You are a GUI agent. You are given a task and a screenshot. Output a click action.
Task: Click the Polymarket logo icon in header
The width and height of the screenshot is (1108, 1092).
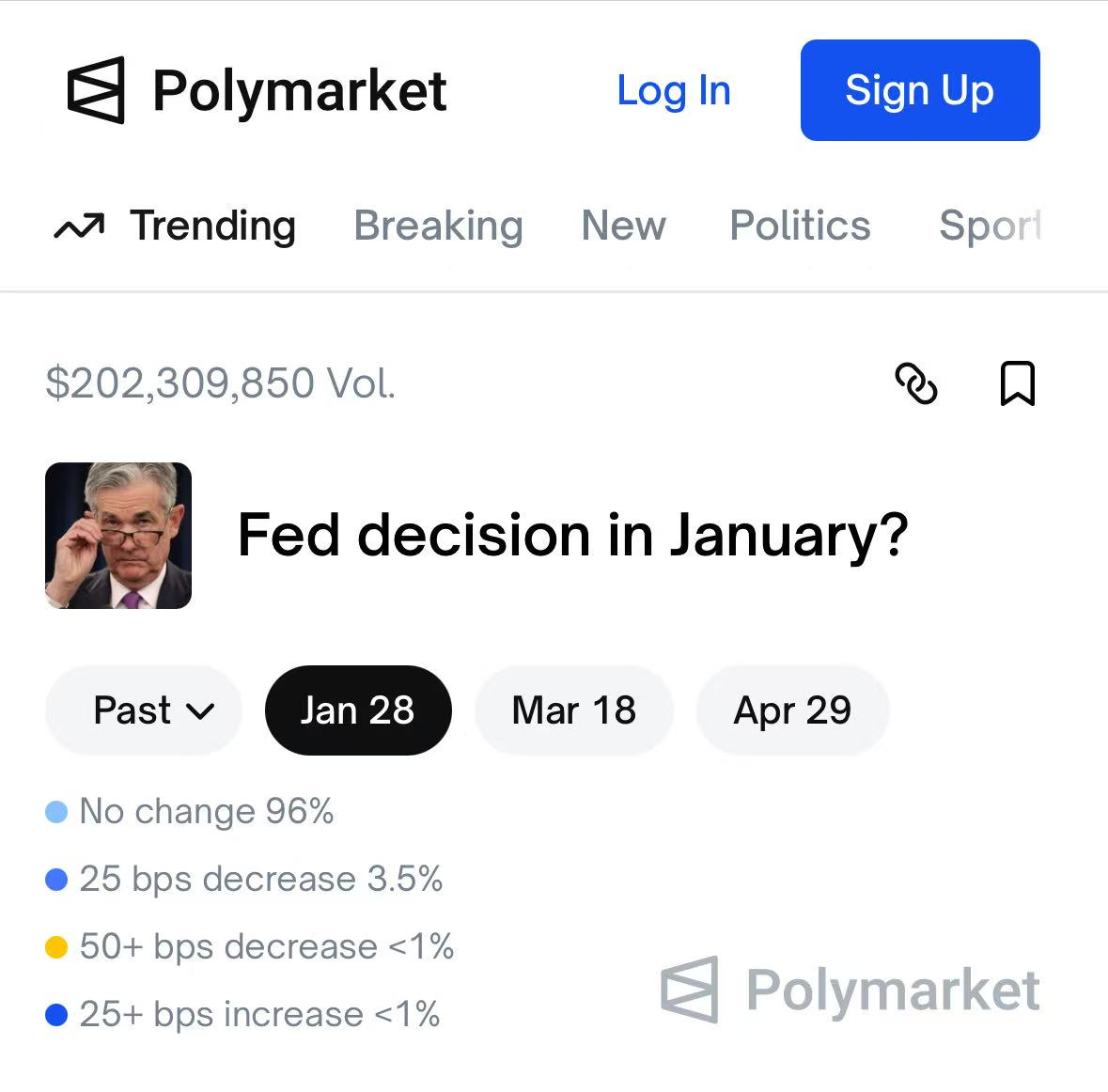(x=96, y=90)
